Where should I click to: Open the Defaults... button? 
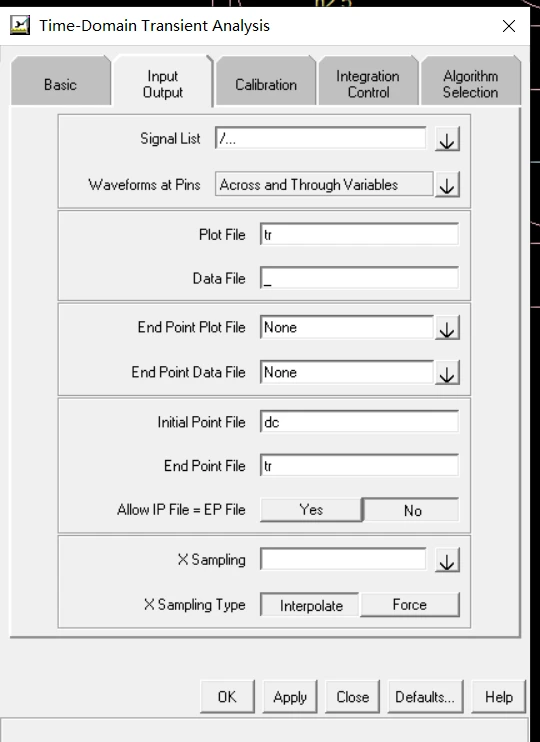pyautogui.click(x=425, y=697)
